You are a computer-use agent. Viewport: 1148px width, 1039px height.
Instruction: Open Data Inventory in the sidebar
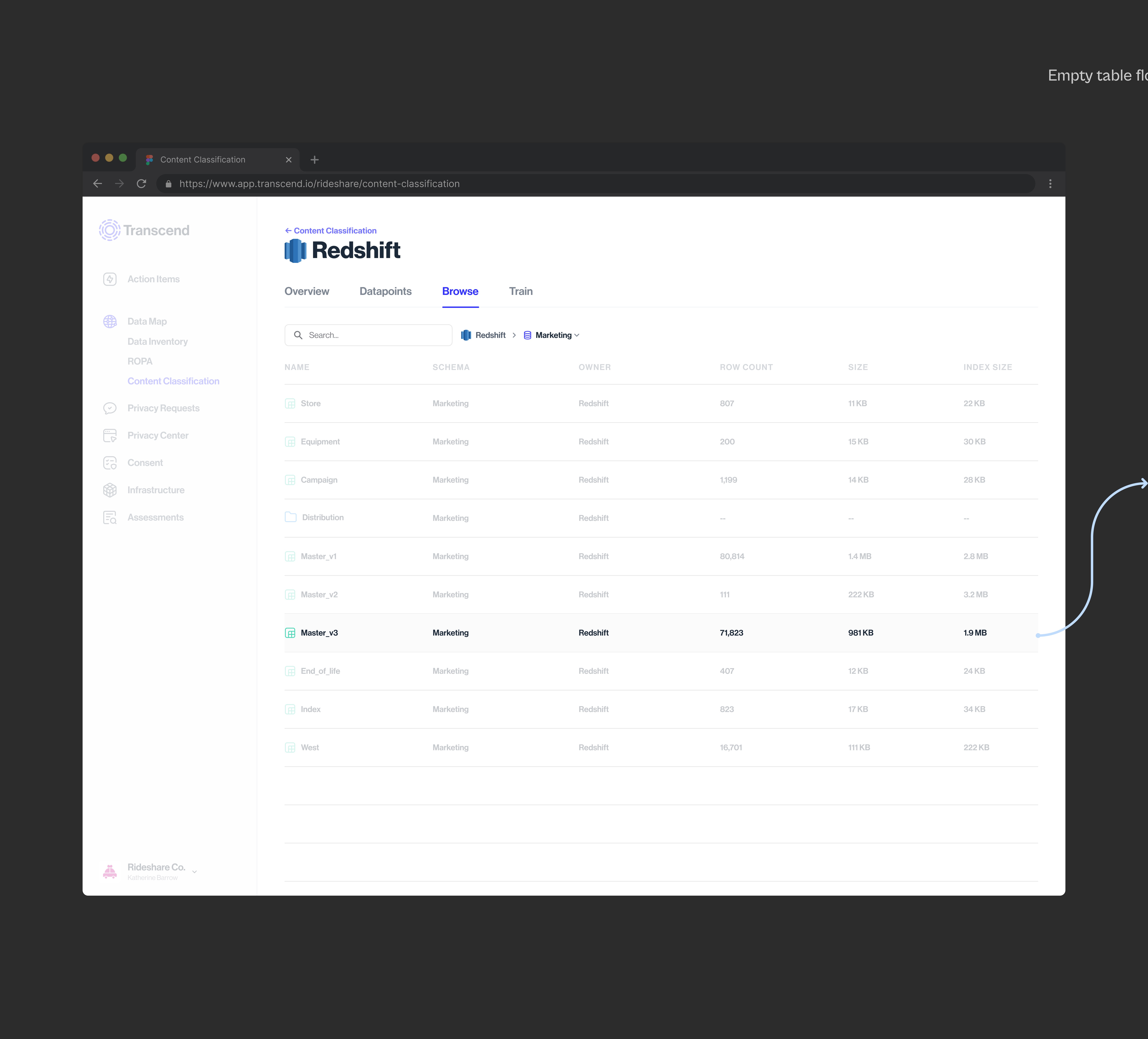coord(157,341)
